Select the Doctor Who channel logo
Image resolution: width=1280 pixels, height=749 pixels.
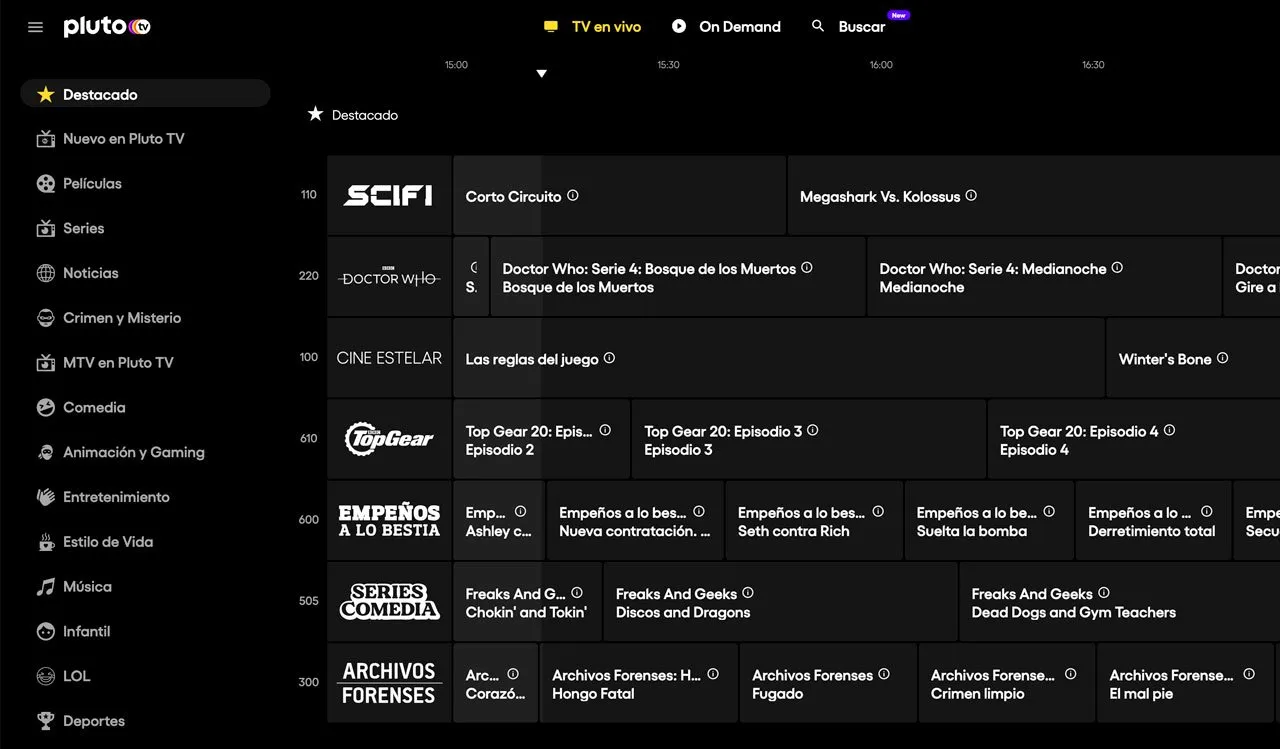389,277
